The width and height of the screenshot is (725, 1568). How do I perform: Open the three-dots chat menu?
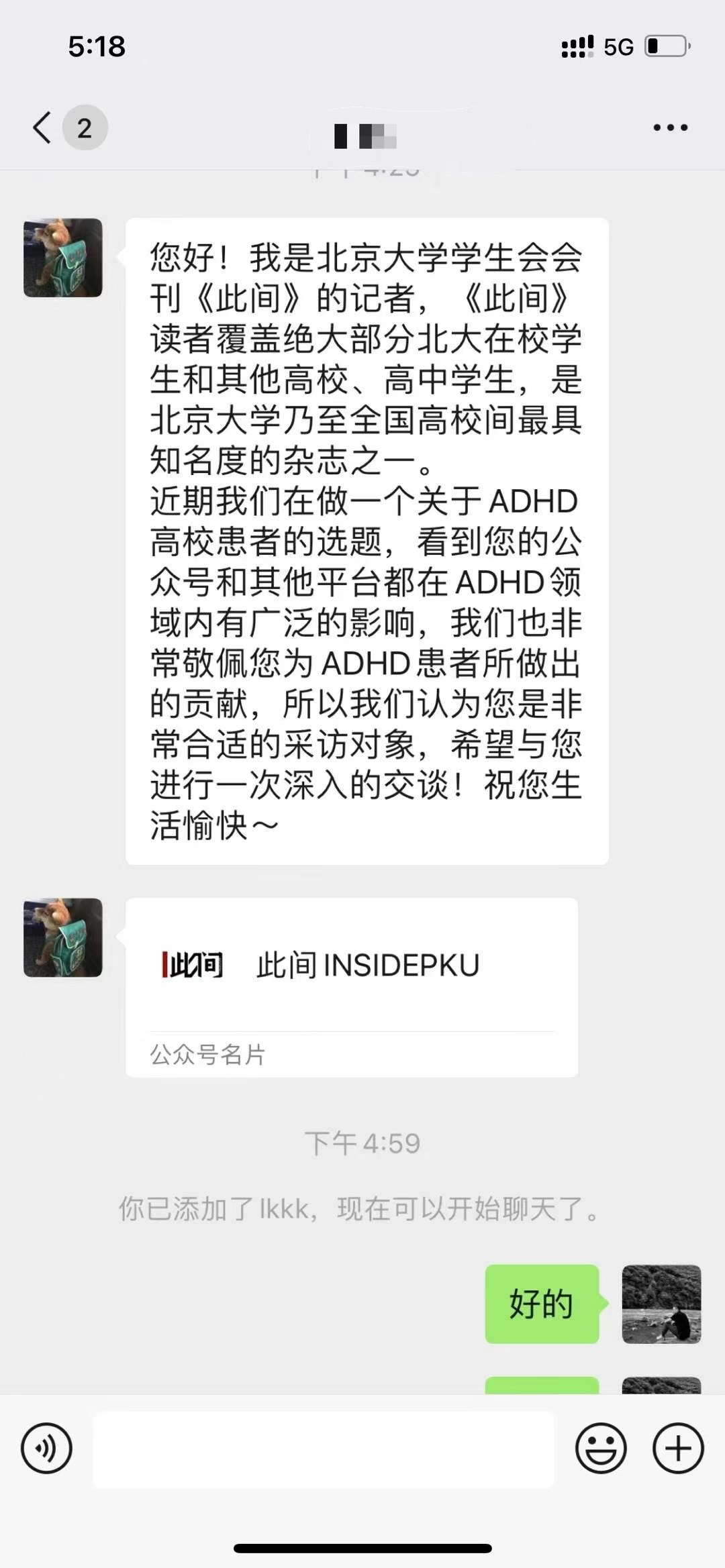tap(670, 127)
